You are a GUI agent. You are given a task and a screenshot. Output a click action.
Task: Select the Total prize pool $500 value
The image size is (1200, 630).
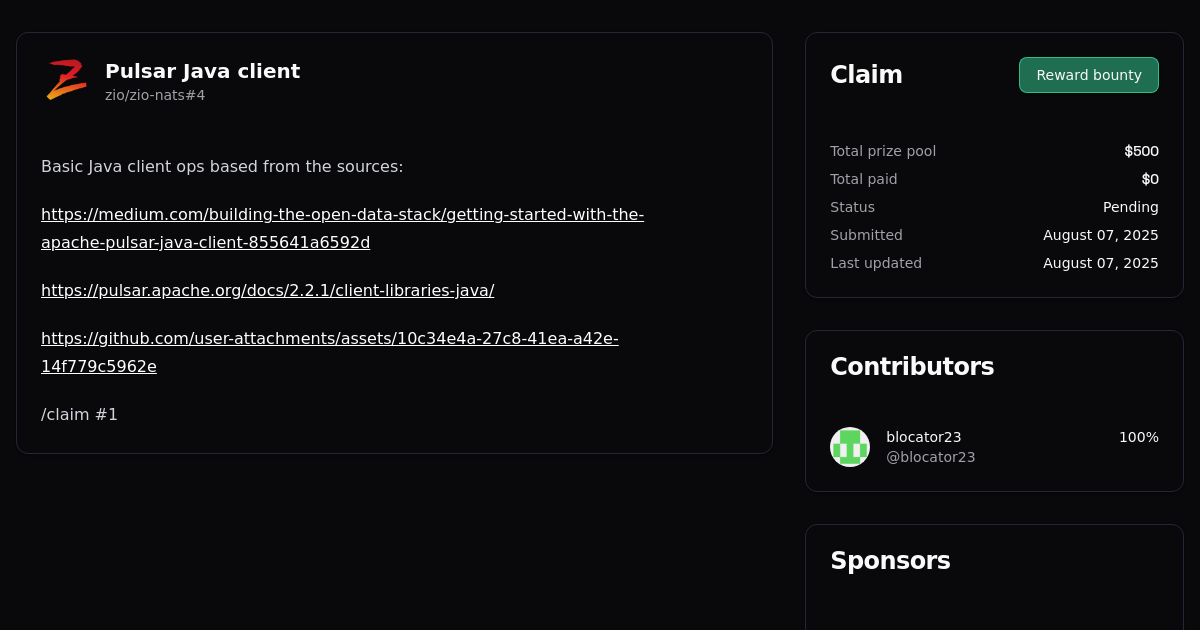click(x=1141, y=151)
